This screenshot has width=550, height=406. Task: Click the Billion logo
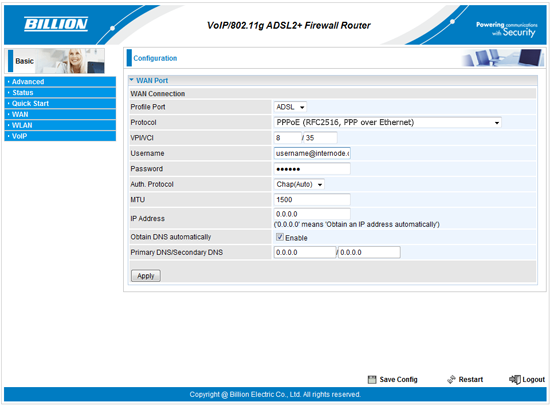pyautogui.click(x=56, y=24)
